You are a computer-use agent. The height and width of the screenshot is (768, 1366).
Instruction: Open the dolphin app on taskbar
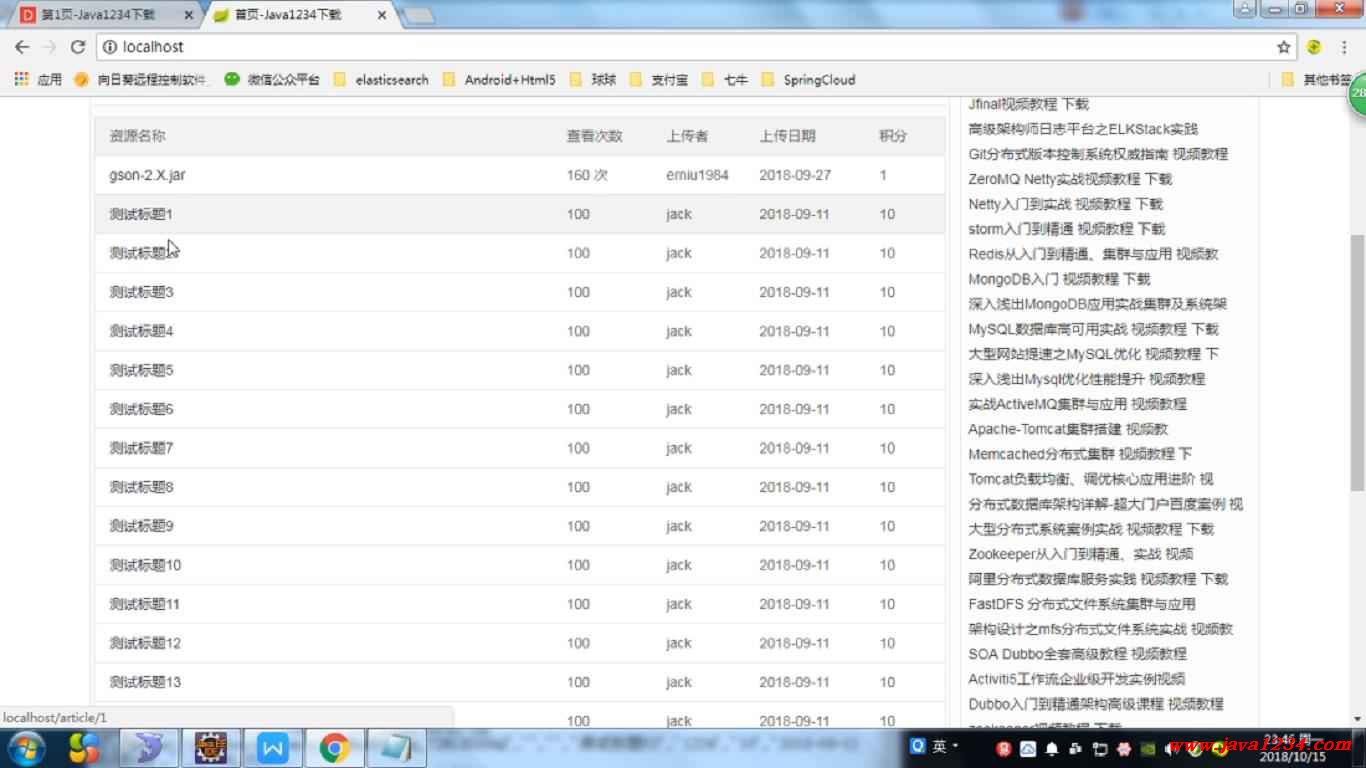tap(150, 748)
